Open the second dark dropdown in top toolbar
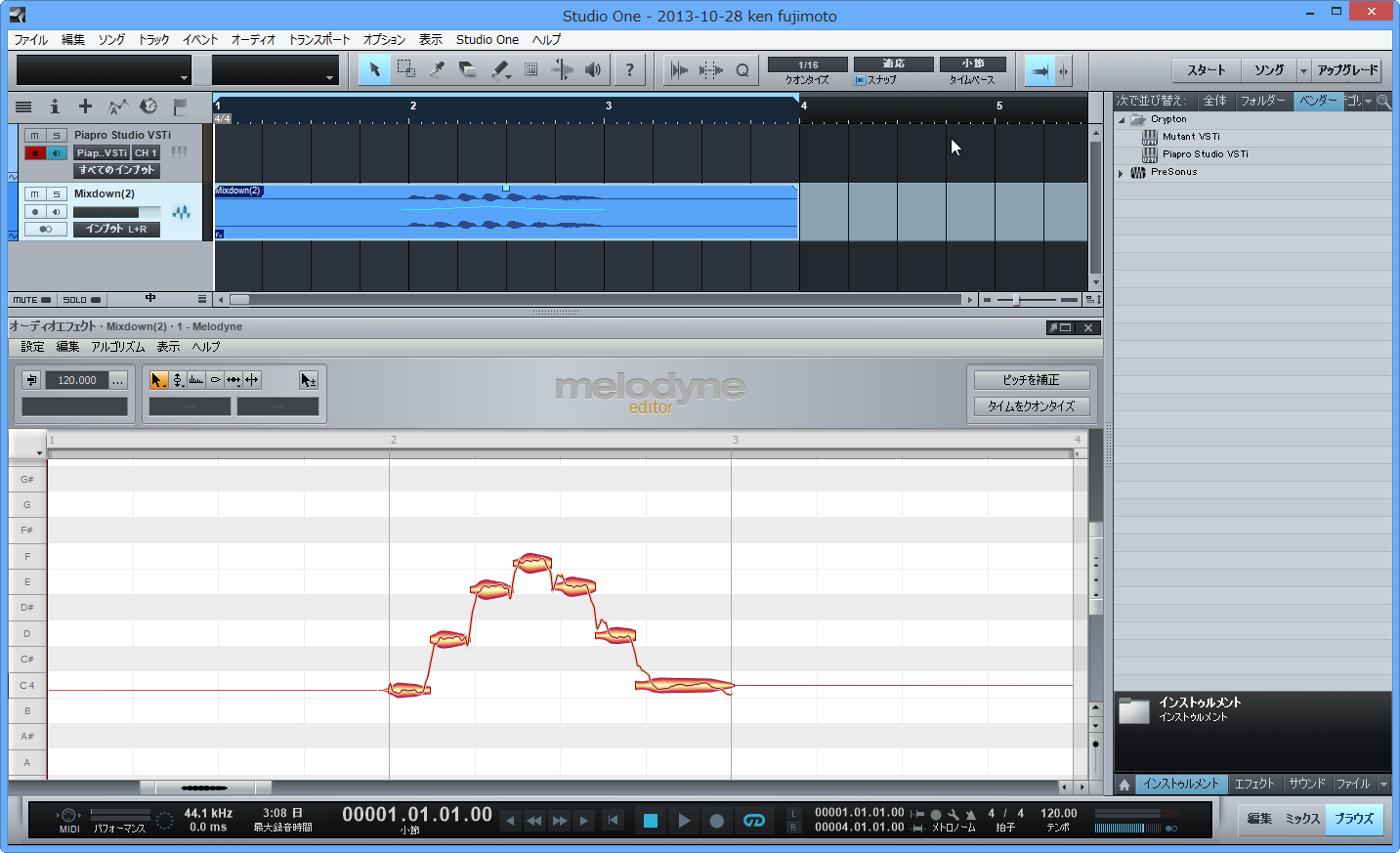1400x853 pixels. tap(276, 70)
